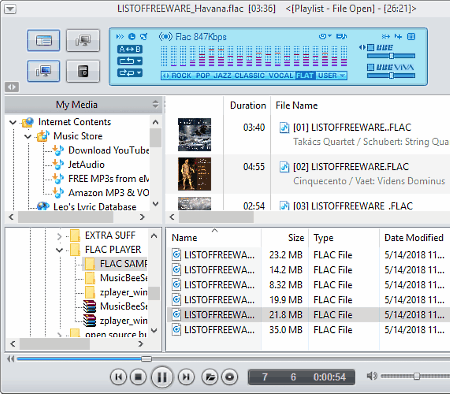Select the JetAudio entry in Music Store
This screenshot has width=450, height=394.
(86, 165)
